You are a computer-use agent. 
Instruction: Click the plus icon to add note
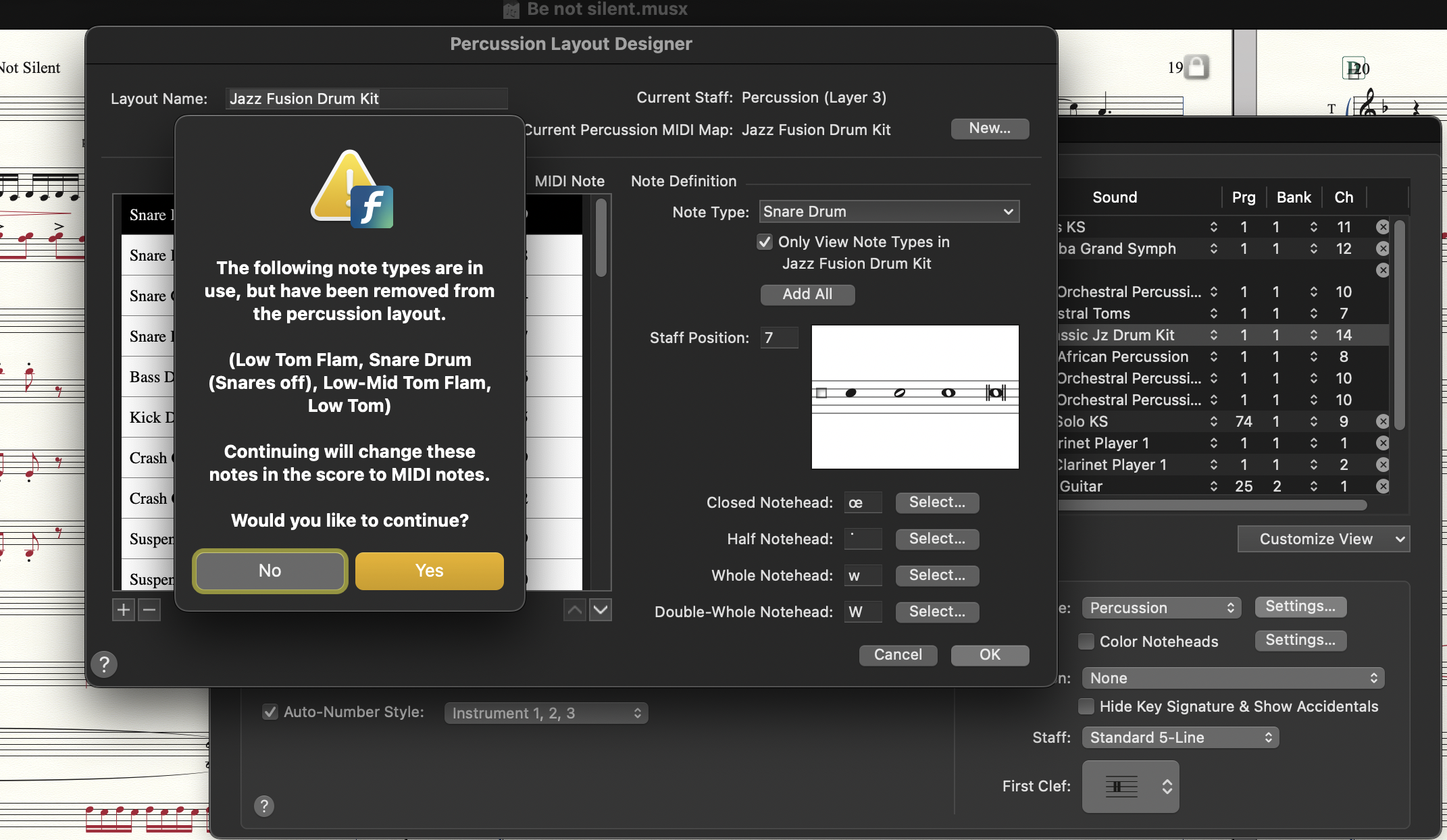tap(124, 610)
